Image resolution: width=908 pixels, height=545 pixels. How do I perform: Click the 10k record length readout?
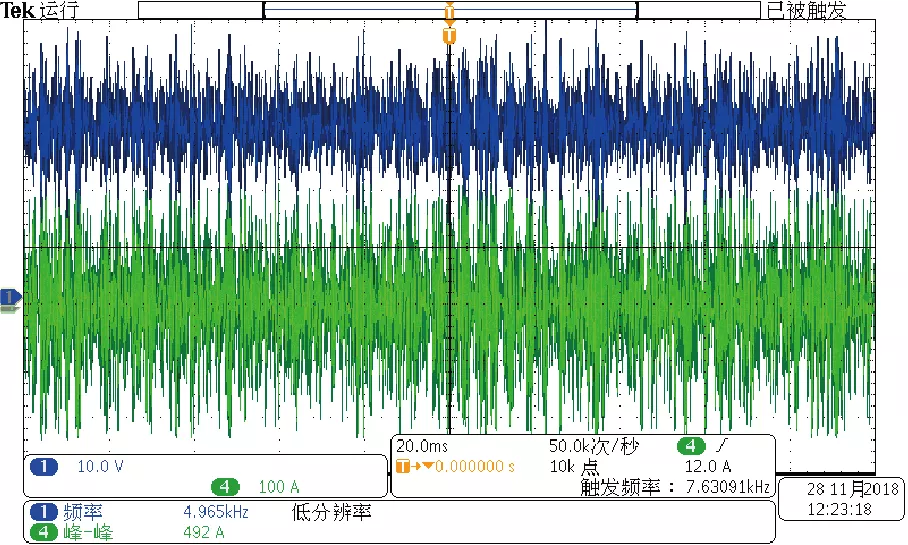pos(574,466)
